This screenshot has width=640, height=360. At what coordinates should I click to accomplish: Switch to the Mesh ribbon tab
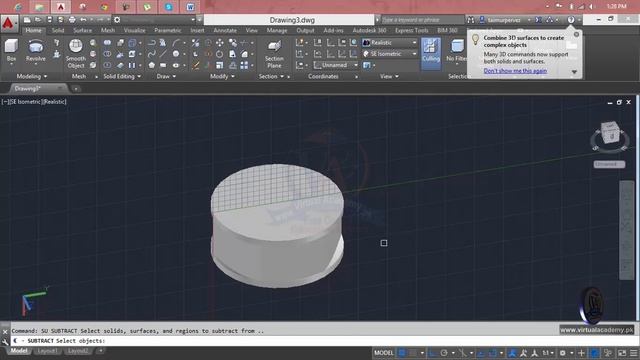108,31
